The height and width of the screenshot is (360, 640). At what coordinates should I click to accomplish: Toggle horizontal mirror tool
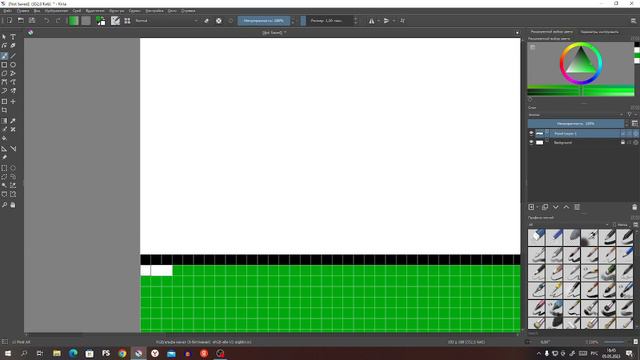tap(371, 20)
